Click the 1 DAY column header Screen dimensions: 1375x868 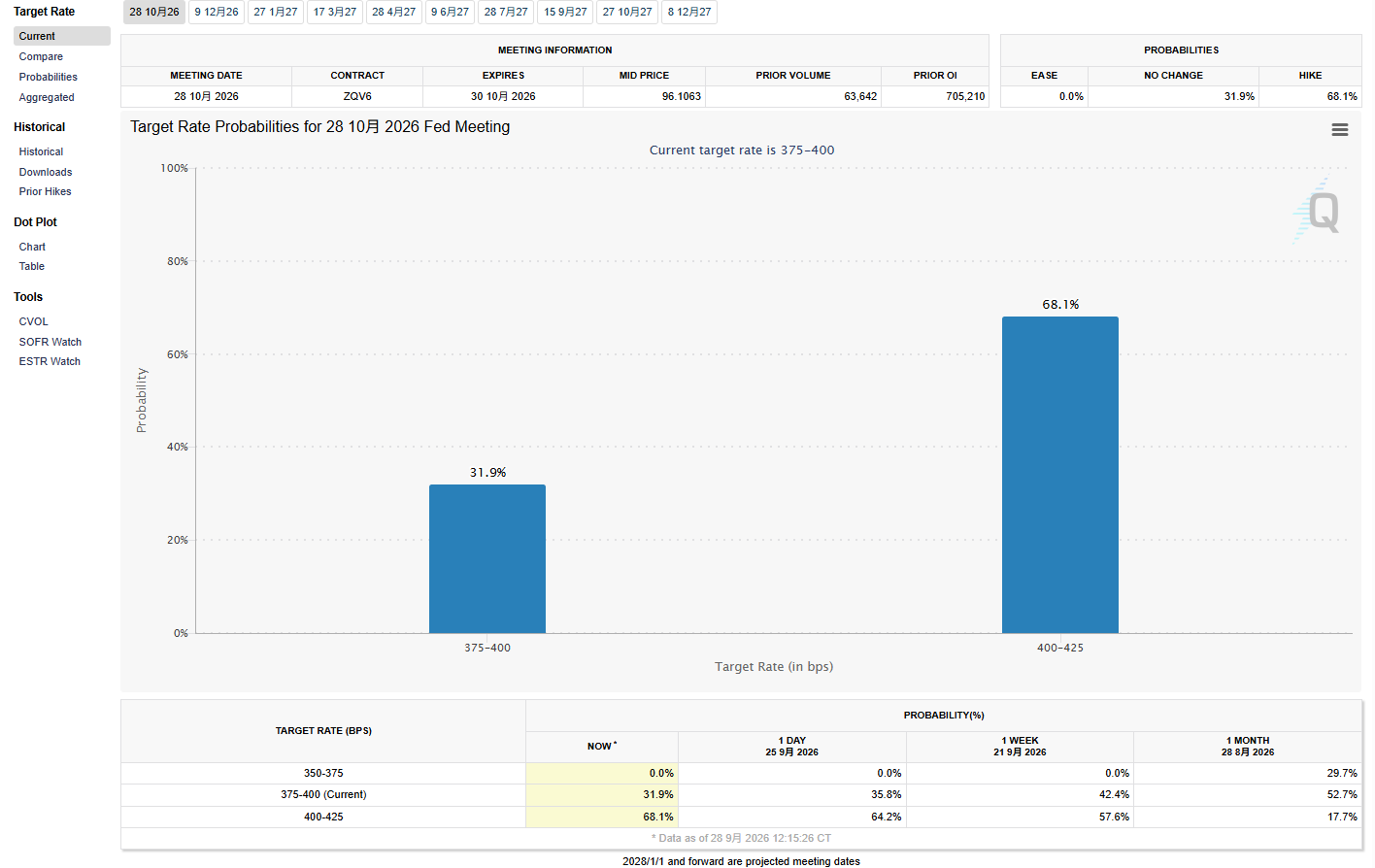pos(792,746)
